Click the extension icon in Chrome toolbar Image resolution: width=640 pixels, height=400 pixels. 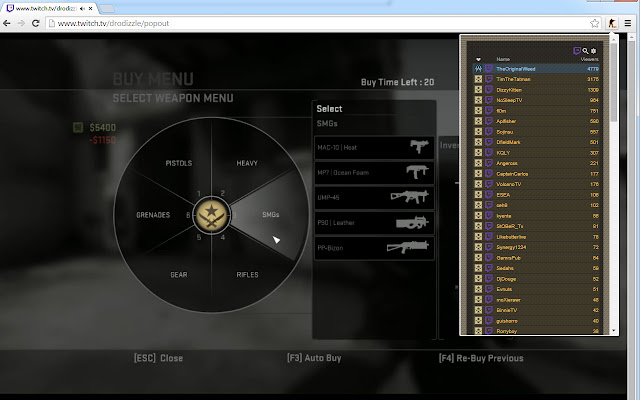tap(612, 23)
